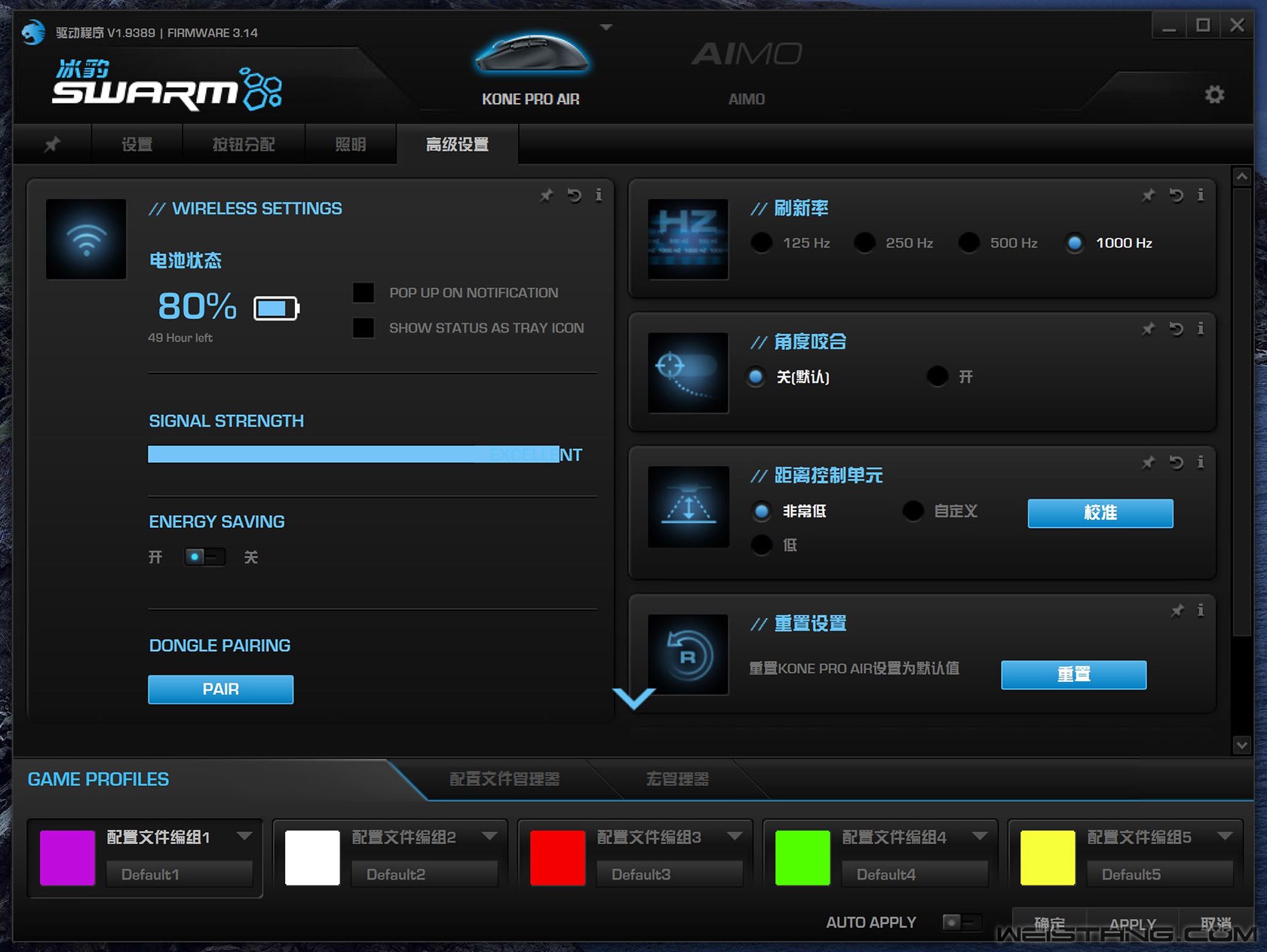Expand 配置文件编组1 profile dropdown

[x=244, y=836]
